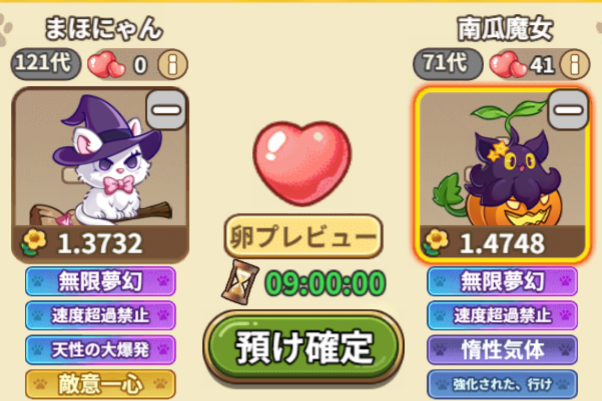Tap the 71代 generation badge
Image resolution: width=602 pixels, height=401 pixels.
click(x=448, y=64)
